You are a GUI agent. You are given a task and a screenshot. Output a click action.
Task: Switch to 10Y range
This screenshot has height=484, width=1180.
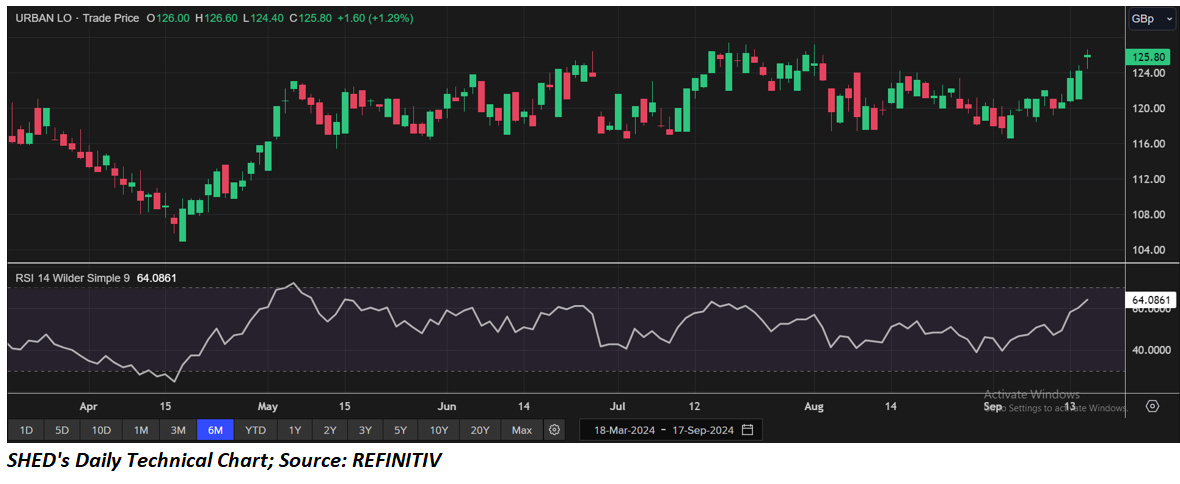pyautogui.click(x=439, y=431)
